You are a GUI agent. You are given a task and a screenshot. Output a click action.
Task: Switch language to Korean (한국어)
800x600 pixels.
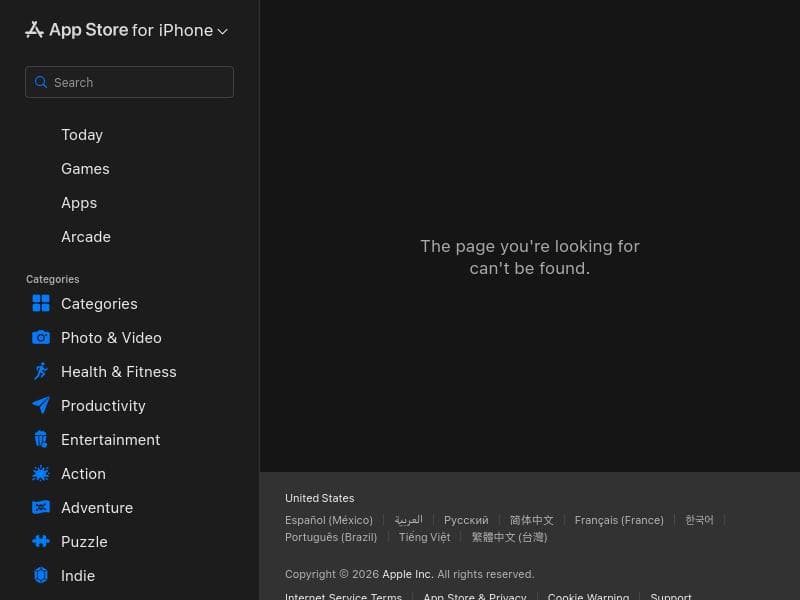point(699,520)
